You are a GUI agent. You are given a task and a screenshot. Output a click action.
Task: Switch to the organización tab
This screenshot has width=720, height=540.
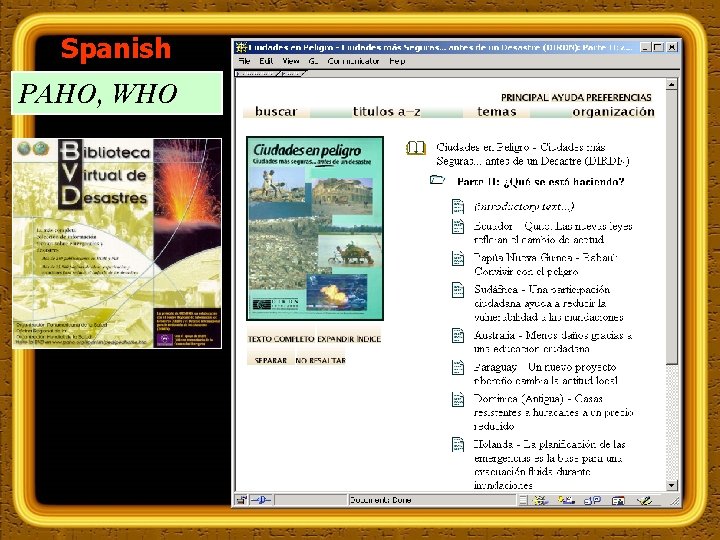tap(613, 112)
